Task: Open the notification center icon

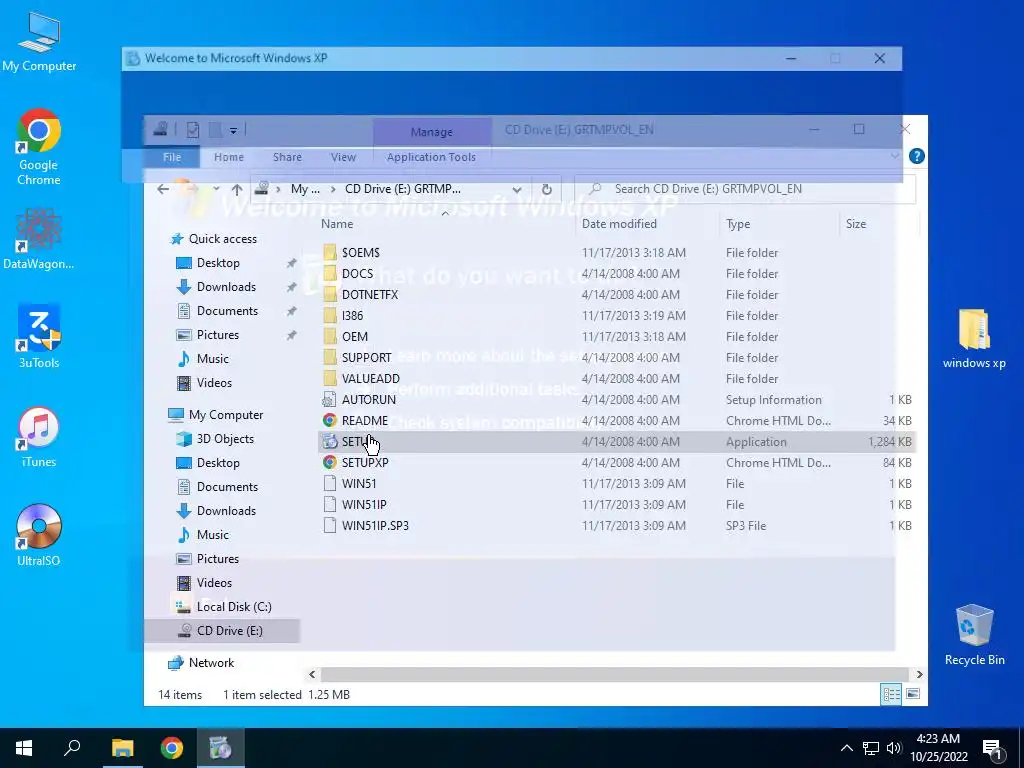Action: [993, 748]
